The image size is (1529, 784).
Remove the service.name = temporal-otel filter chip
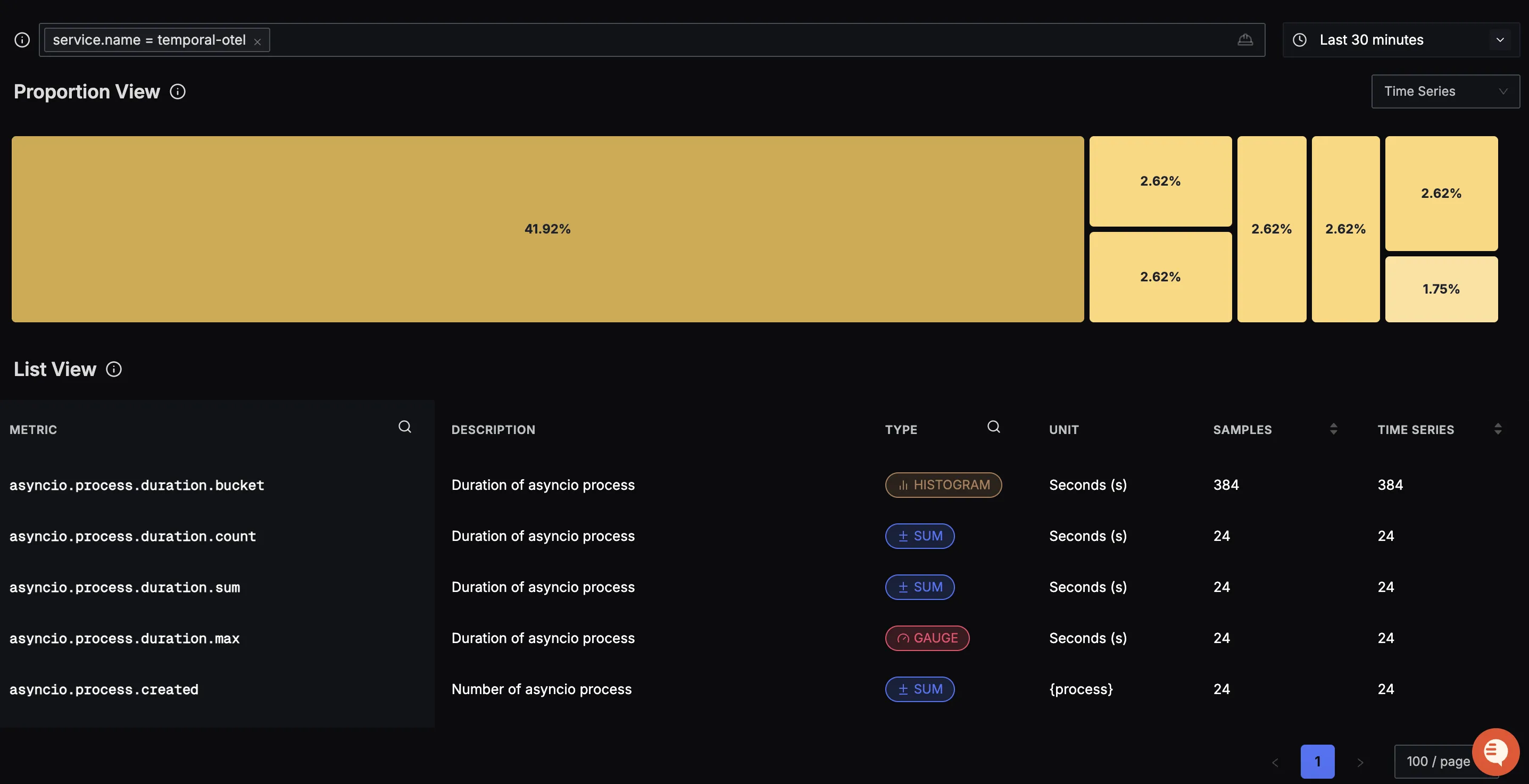(258, 41)
